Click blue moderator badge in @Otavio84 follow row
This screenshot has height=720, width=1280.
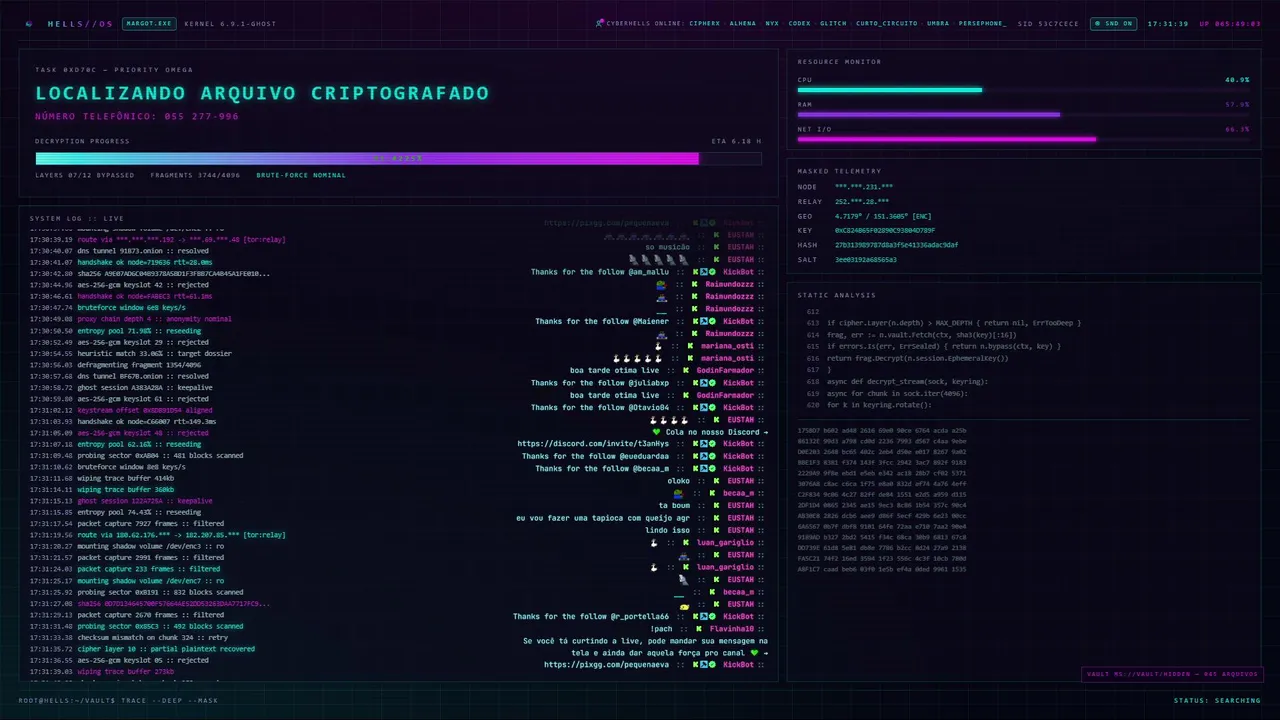(x=704, y=407)
